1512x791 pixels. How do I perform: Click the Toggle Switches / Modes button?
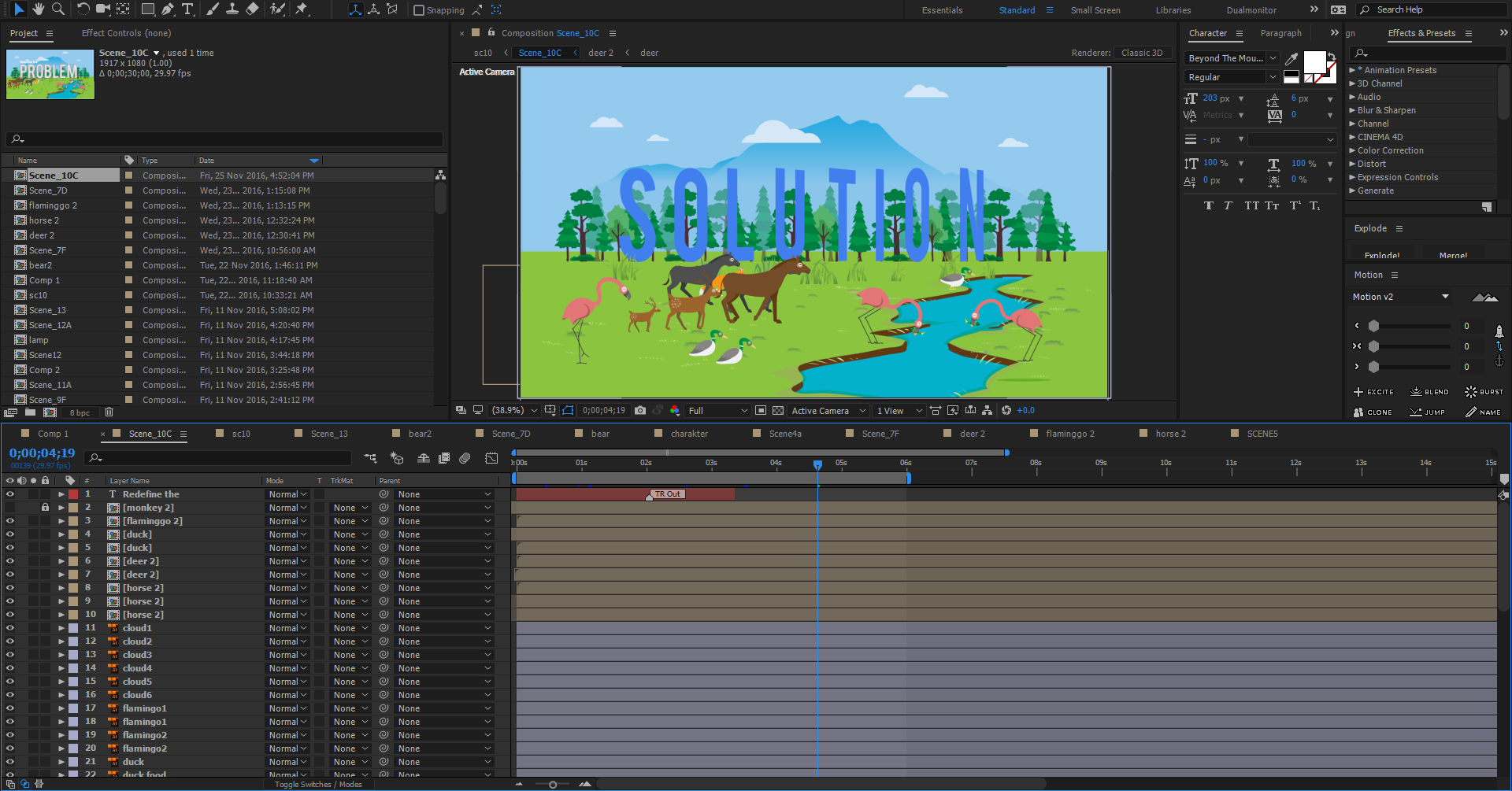[318, 784]
